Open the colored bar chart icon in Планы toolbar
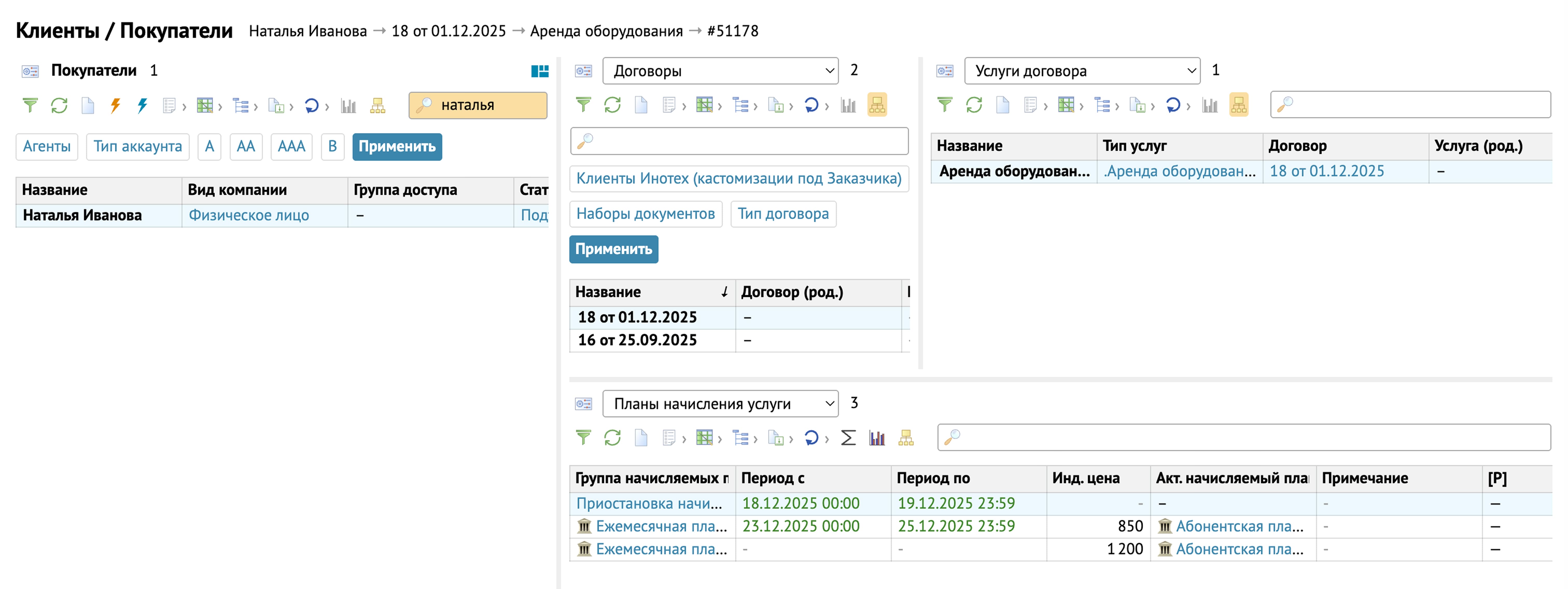 coord(877,438)
